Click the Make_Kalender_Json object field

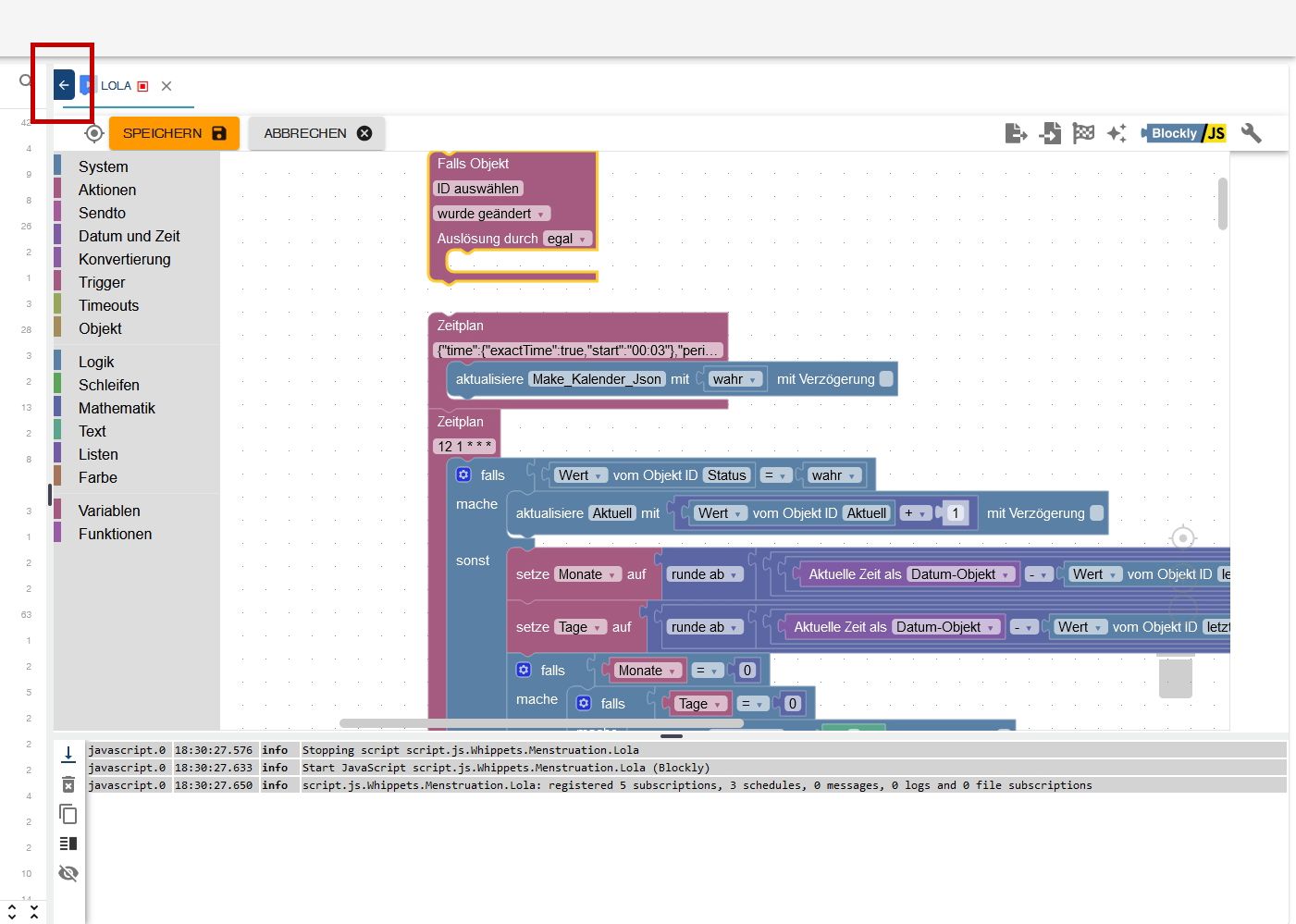597,379
